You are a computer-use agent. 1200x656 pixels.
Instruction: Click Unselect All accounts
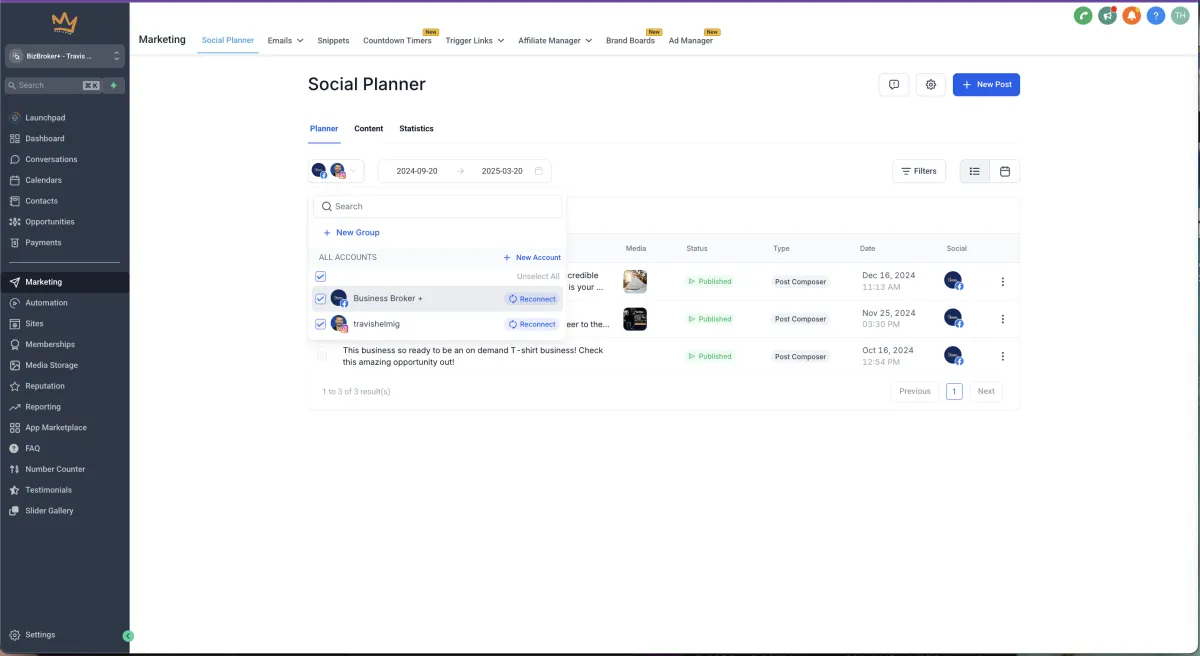coord(538,276)
